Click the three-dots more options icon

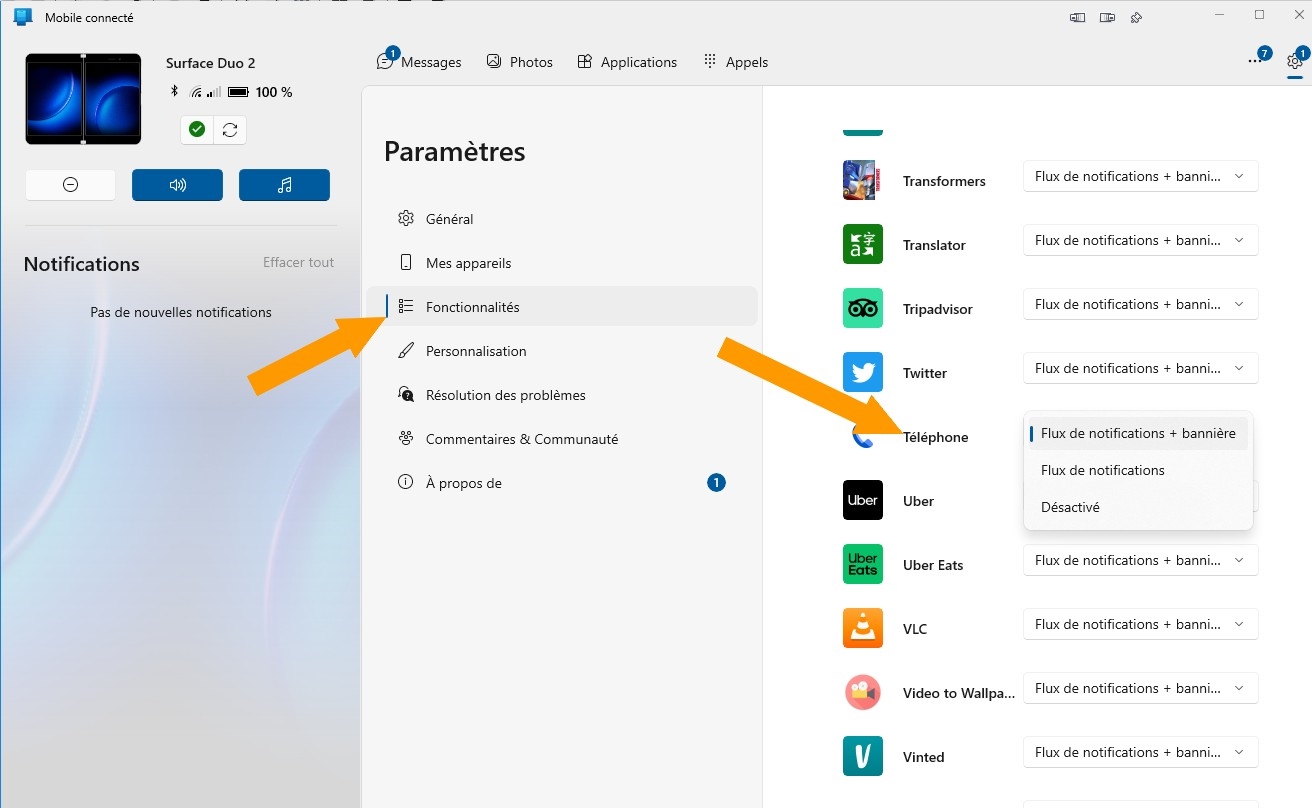[x=1255, y=61]
